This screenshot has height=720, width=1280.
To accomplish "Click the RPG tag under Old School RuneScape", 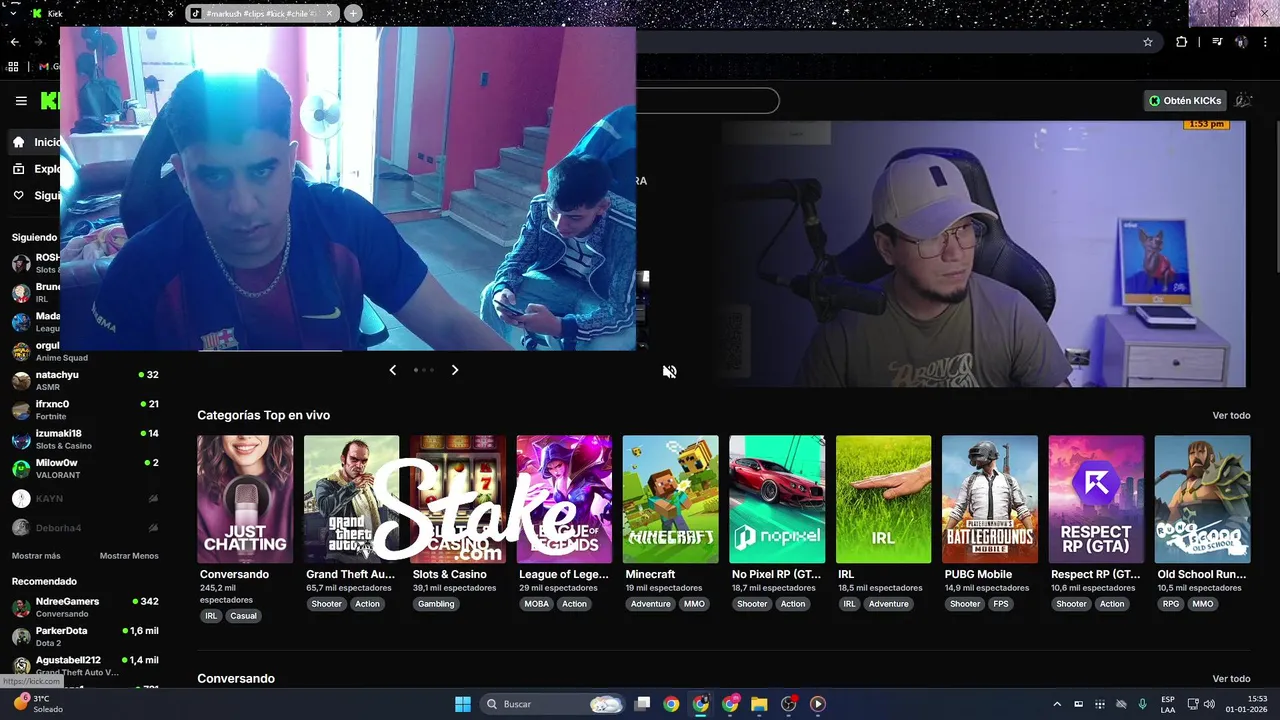I will 1170,604.
